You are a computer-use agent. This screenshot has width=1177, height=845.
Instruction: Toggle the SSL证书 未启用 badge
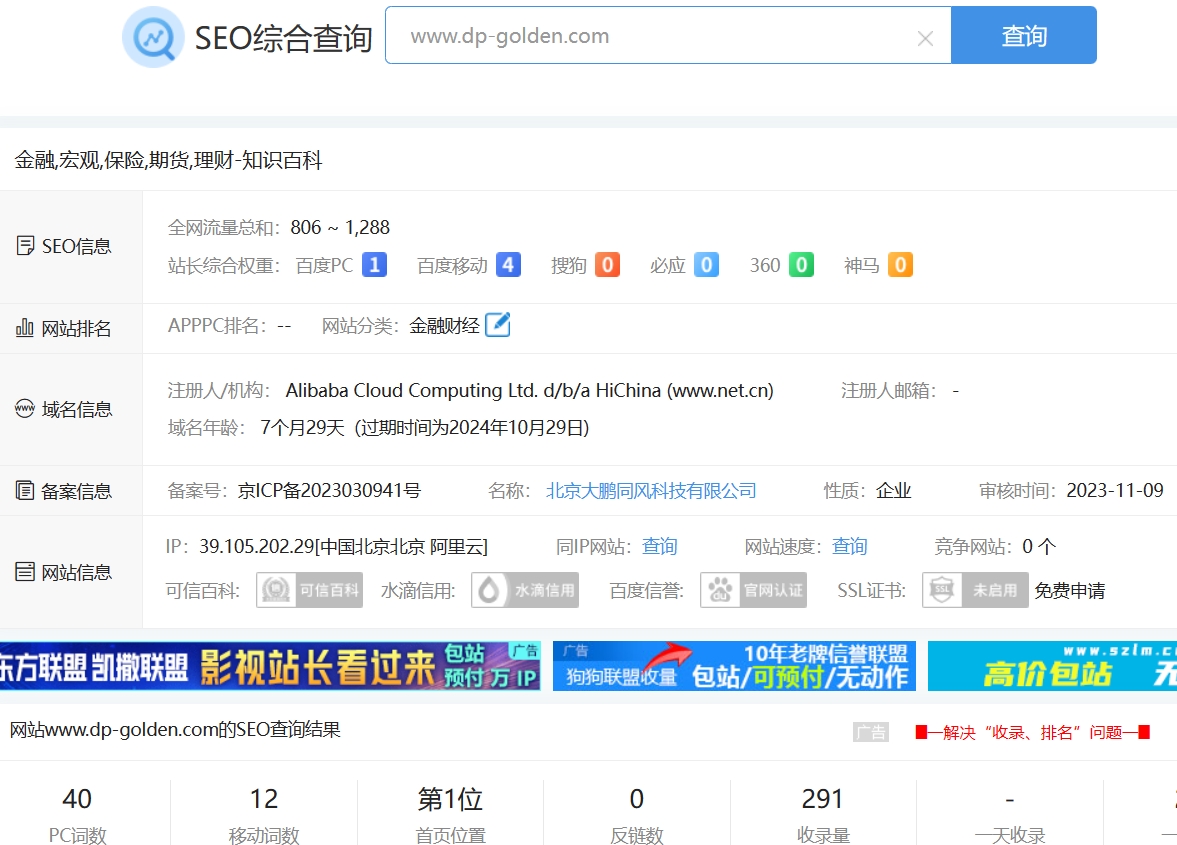coord(974,590)
